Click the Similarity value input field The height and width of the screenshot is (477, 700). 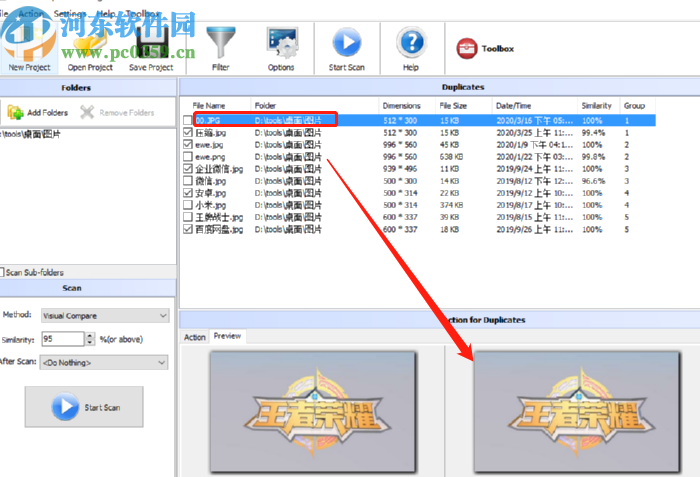point(62,339)
